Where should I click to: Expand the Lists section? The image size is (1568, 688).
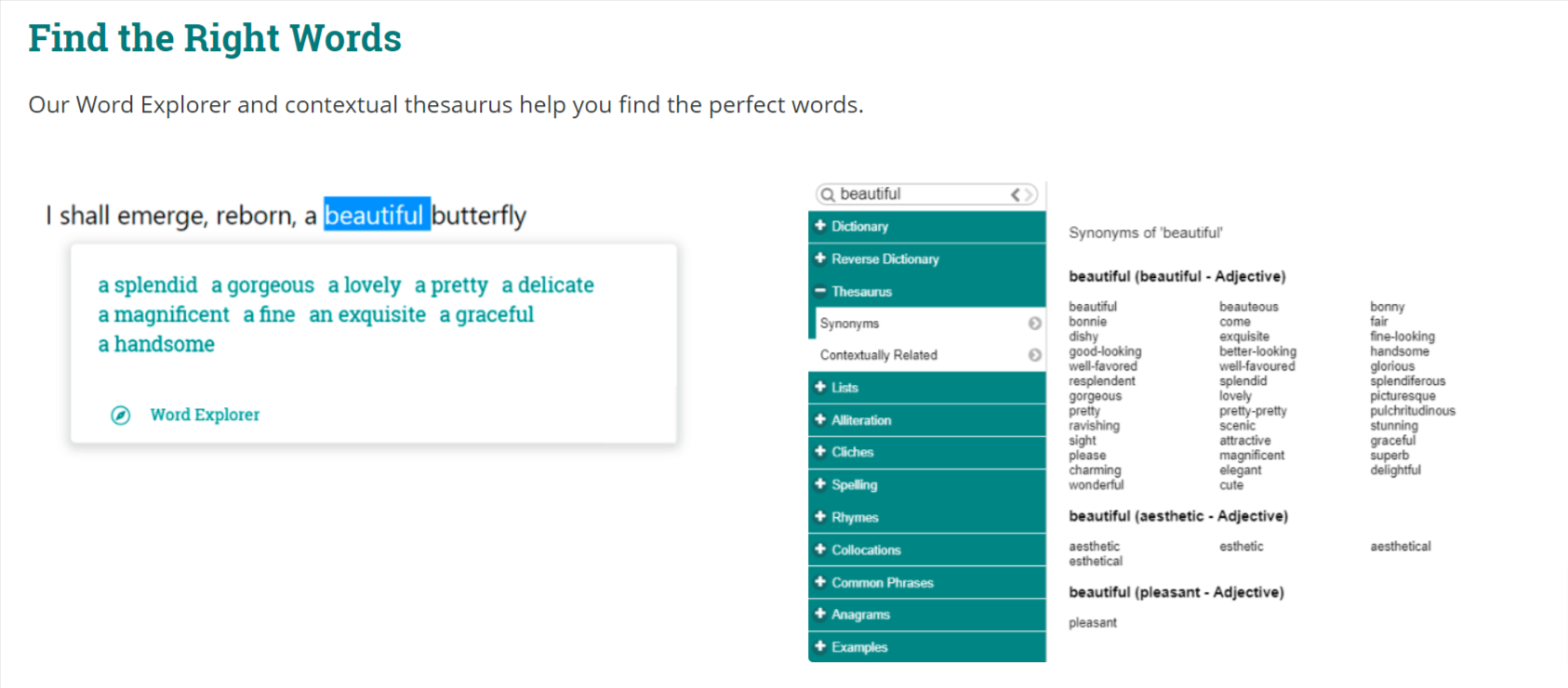click(x=927, y=388)
